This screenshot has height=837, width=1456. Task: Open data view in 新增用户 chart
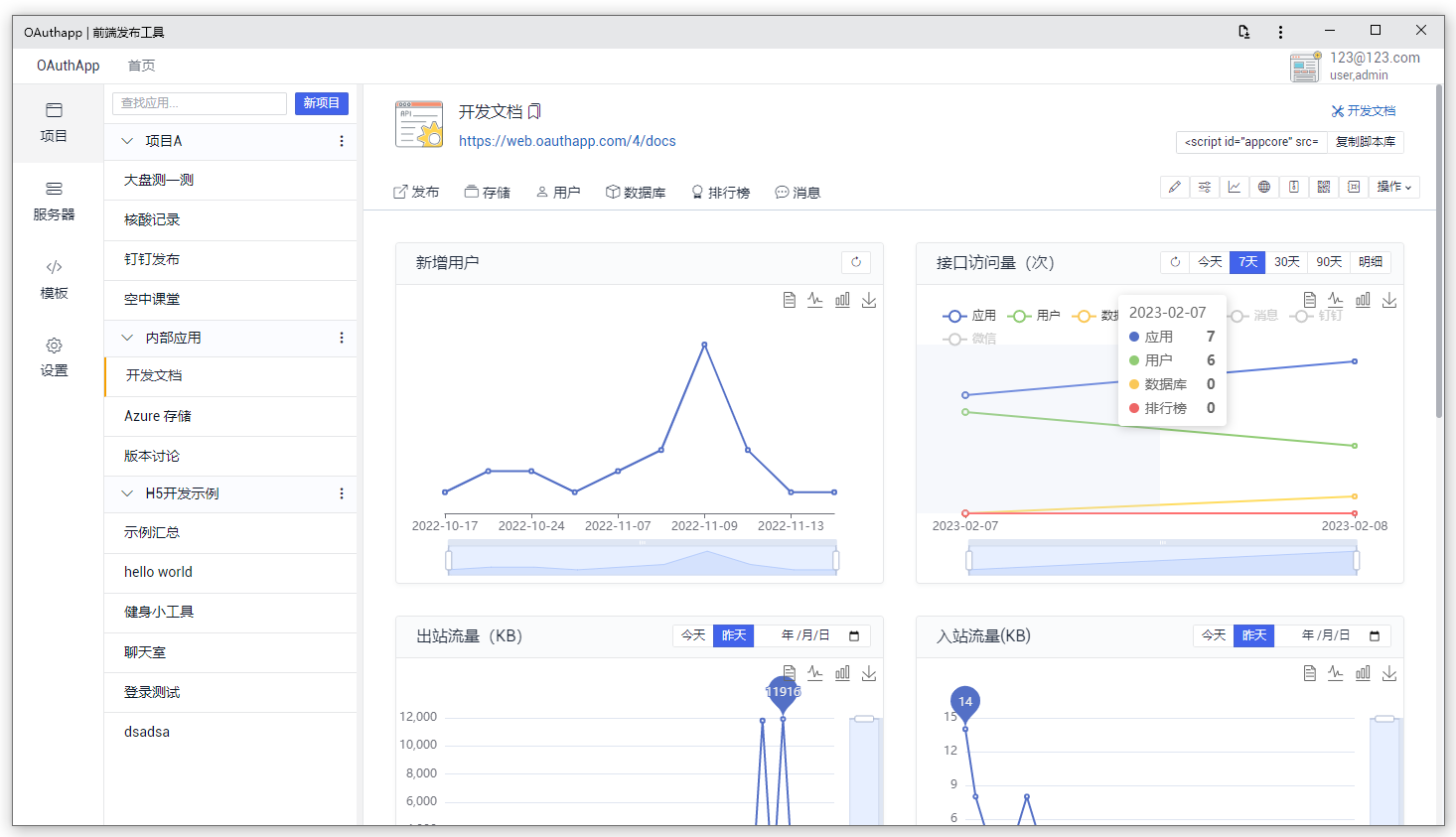pos(790,300)
